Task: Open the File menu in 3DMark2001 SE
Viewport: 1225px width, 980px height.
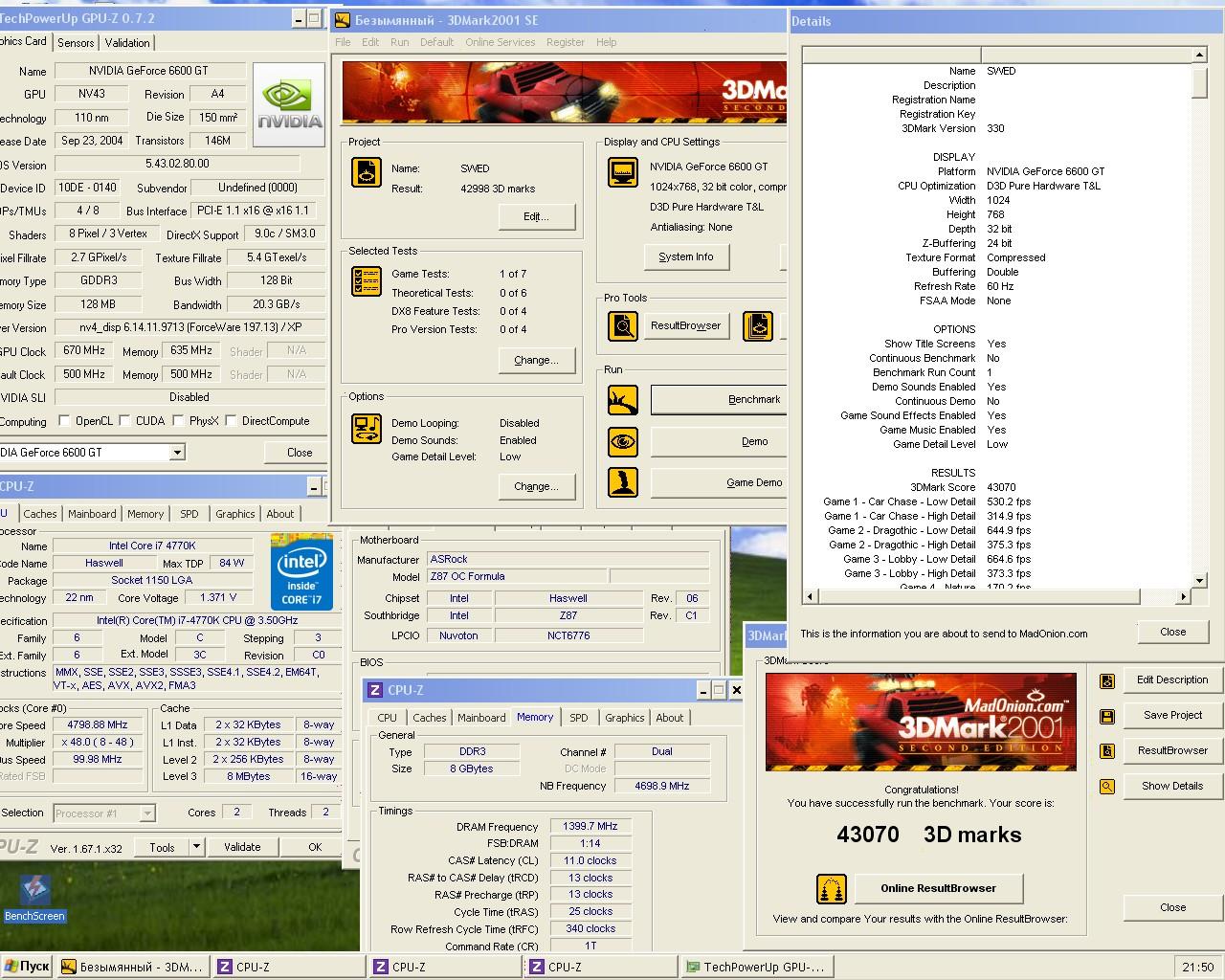Action: (343, 42)
